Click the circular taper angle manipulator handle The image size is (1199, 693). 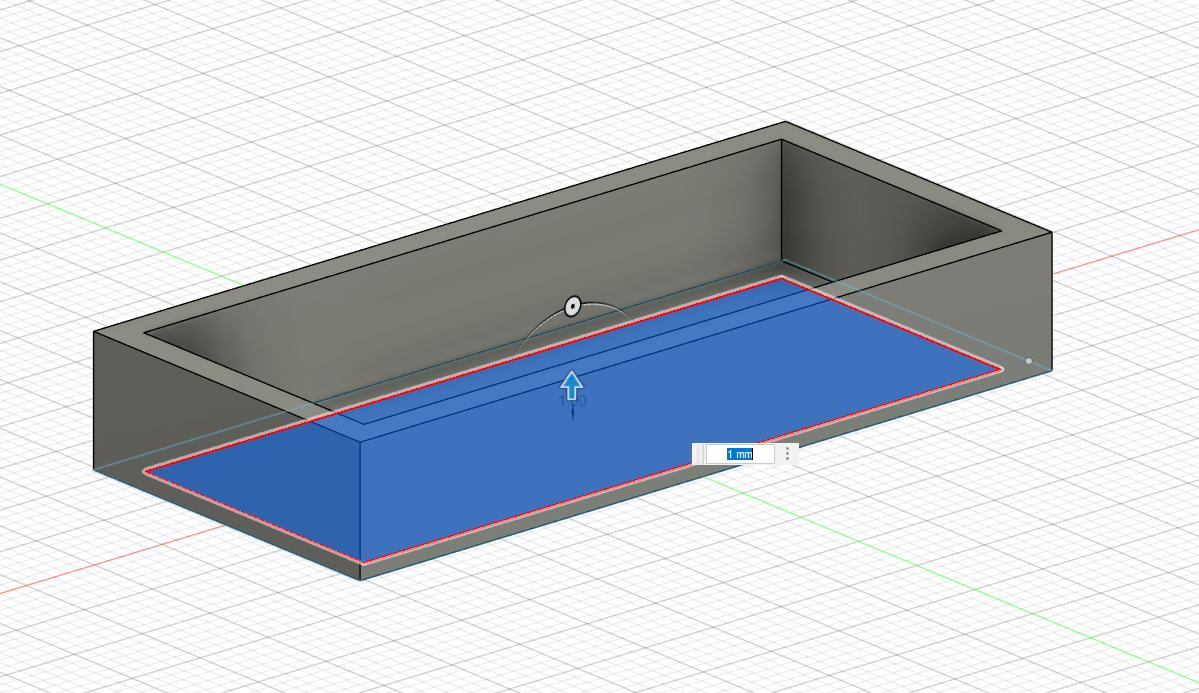point(573,307)
